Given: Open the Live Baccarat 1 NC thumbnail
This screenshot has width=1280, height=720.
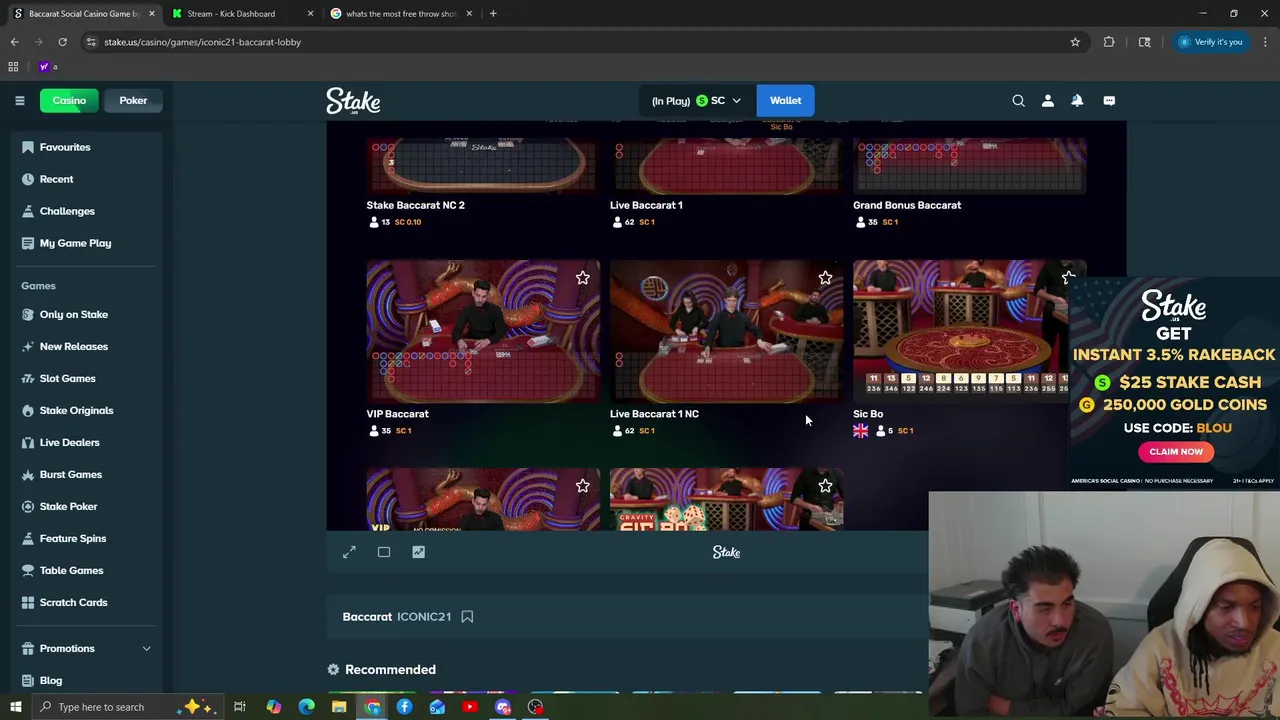Looking at the screenshot, I should (x=726, y=331).
